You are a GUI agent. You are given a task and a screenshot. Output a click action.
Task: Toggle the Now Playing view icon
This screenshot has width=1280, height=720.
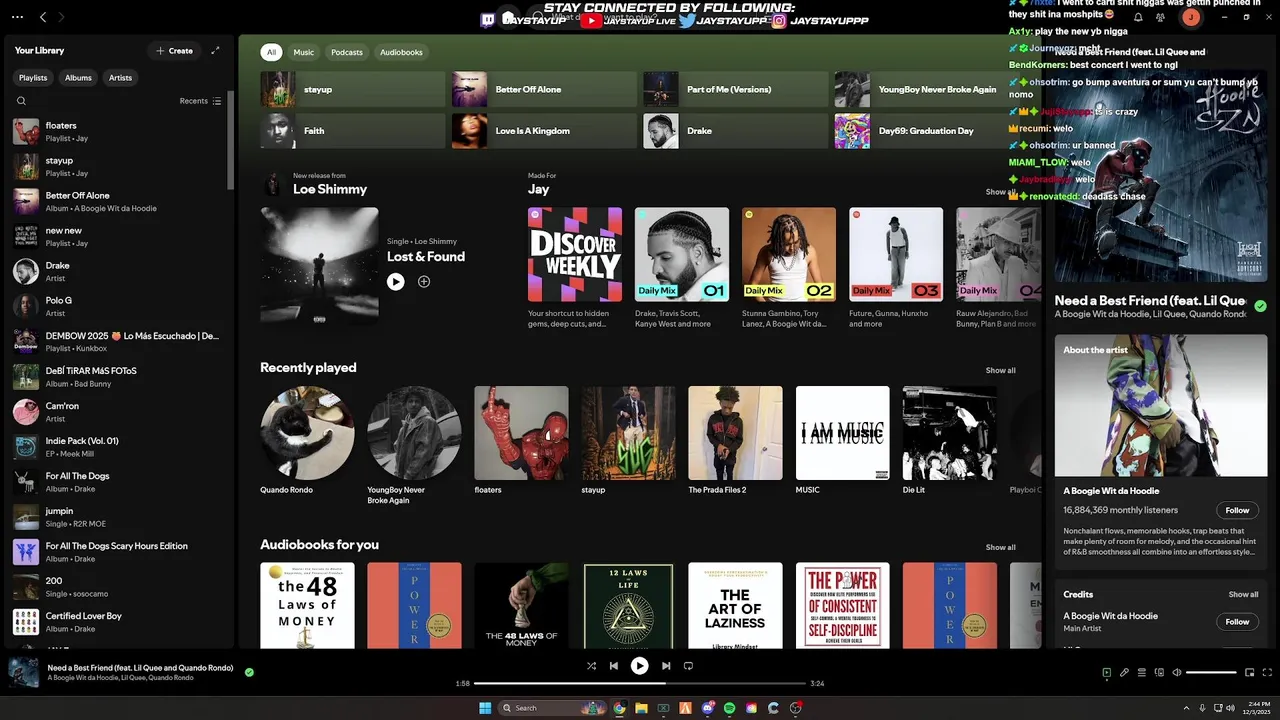1106,673
